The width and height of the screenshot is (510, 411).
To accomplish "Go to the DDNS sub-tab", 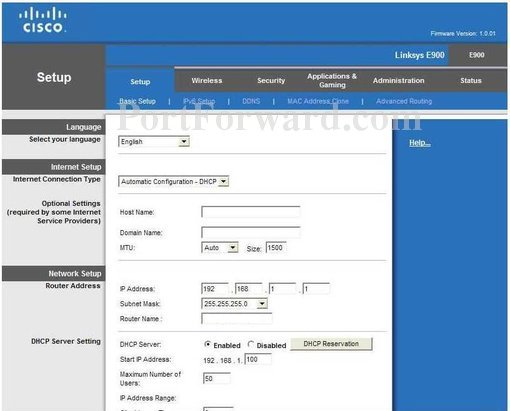I will [251, 101].
